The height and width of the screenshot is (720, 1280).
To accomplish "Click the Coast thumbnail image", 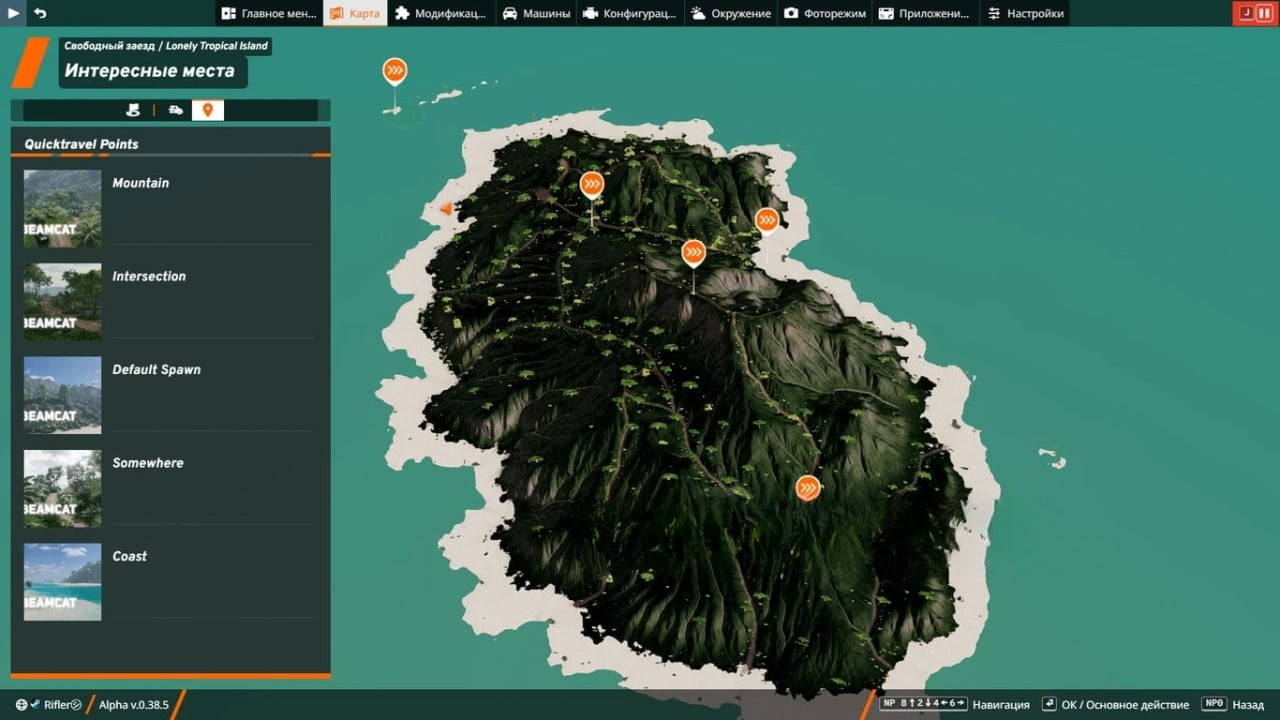I will 62,582.
